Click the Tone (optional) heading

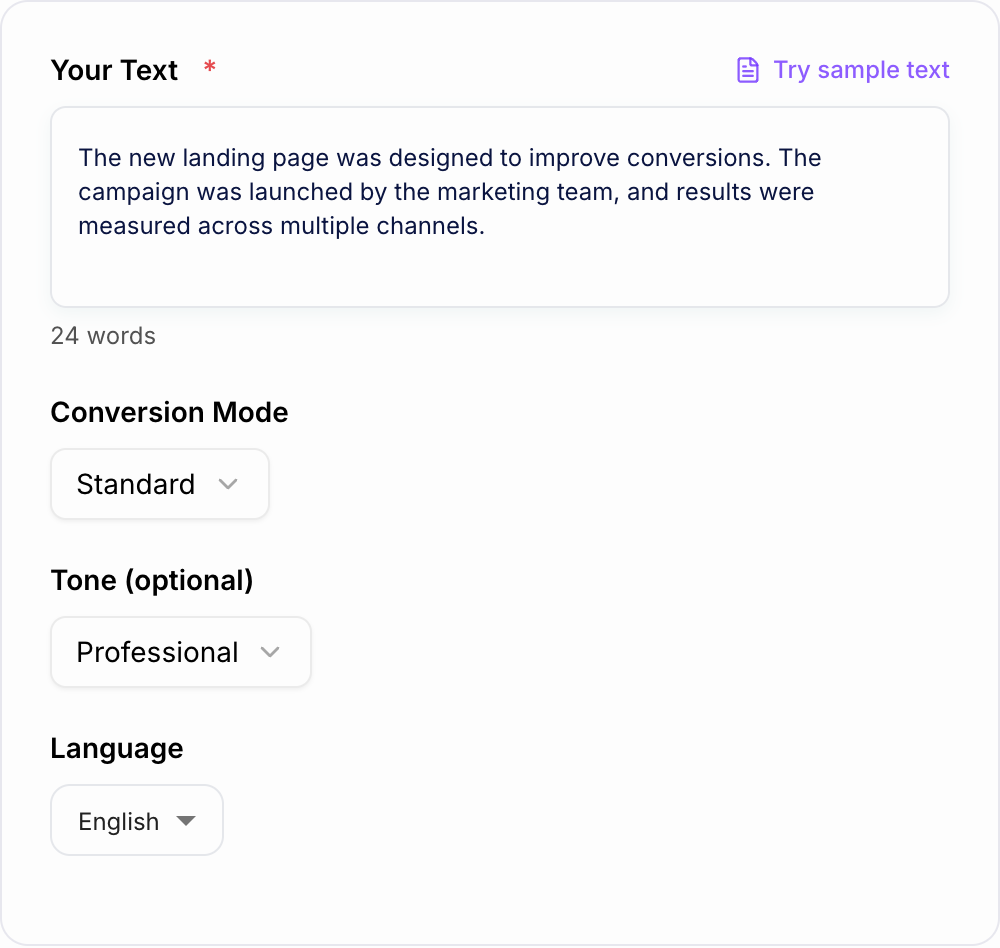152,581
